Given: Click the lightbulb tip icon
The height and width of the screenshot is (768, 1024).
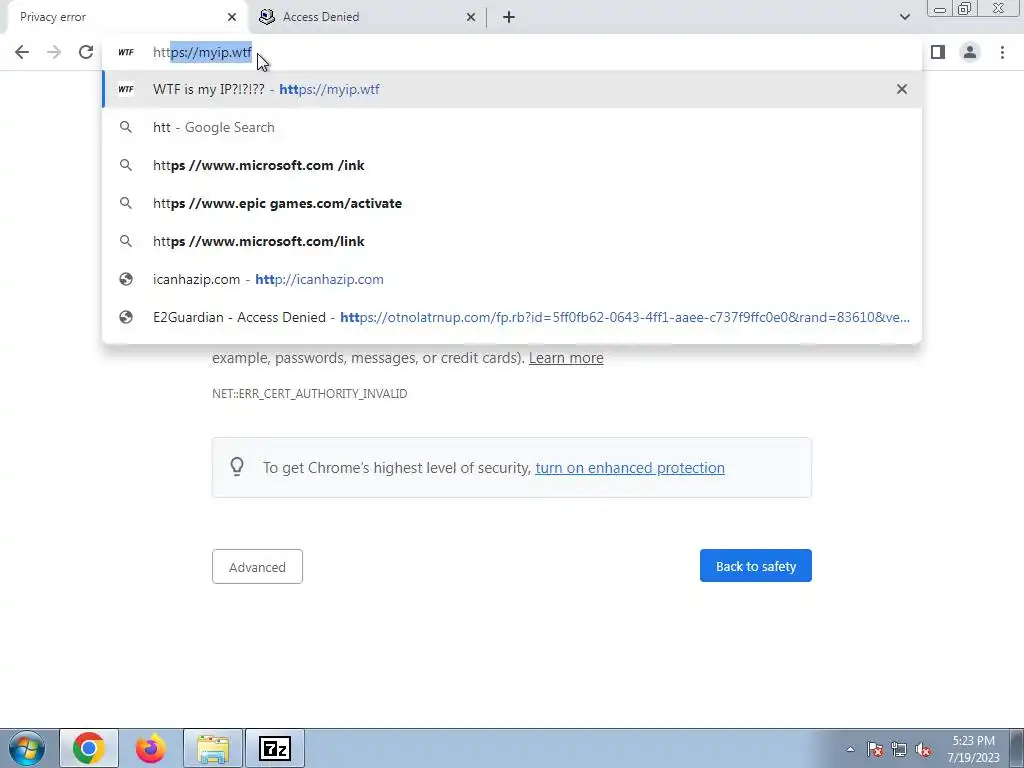Looking at the screenshot, I should coord(237,466).
